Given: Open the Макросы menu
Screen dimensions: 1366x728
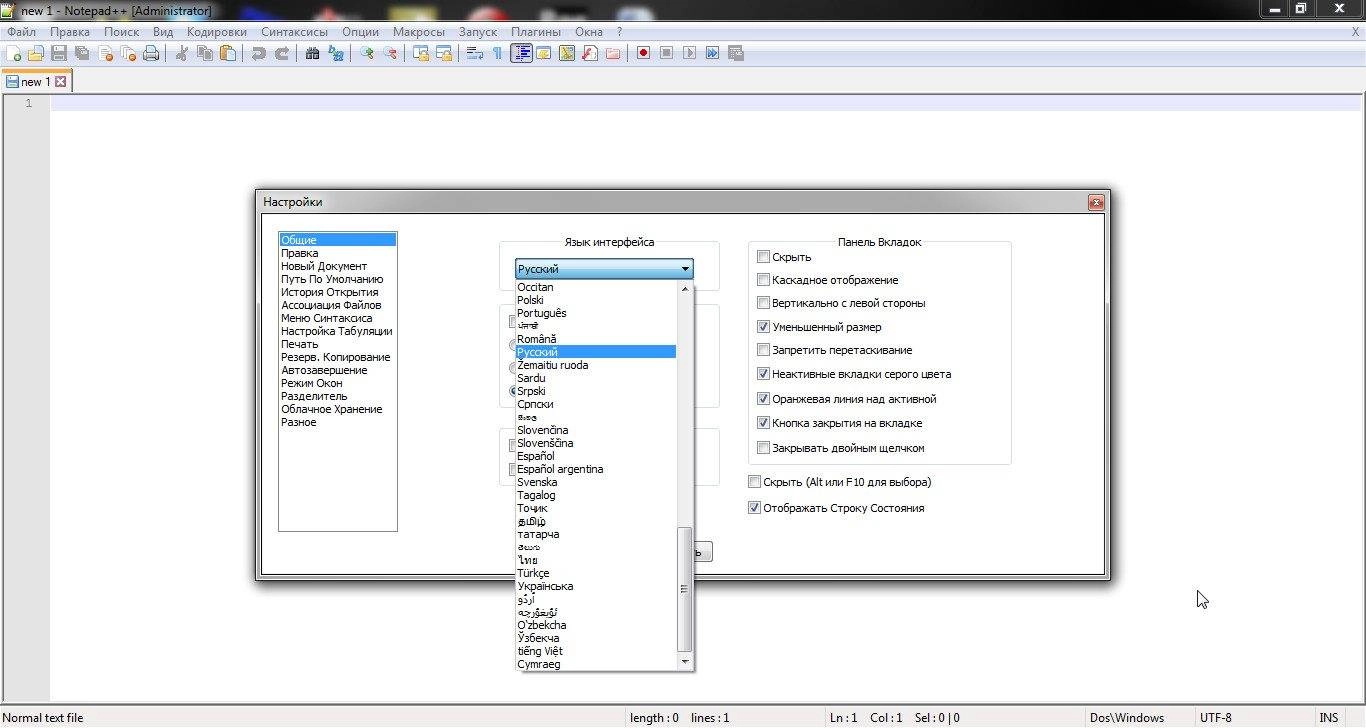Looking at the screenshot, I should tap(419, 32).
